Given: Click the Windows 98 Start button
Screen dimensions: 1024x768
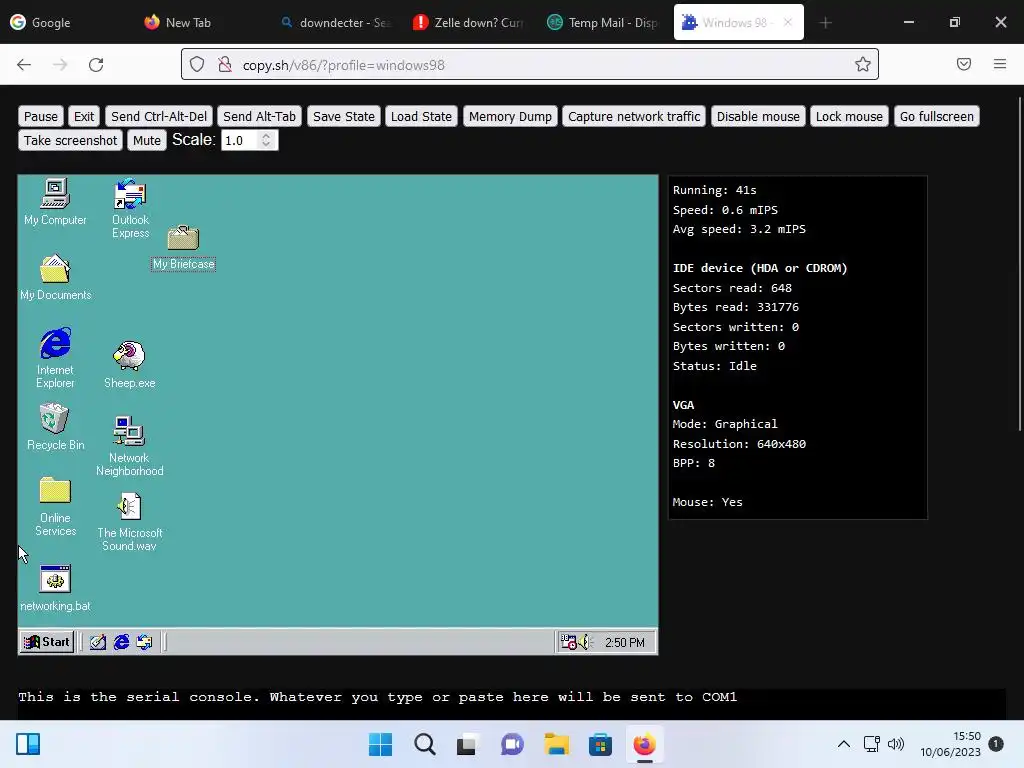Looking at the screenshot, I should pyautogui.click(x=46, y=642).
